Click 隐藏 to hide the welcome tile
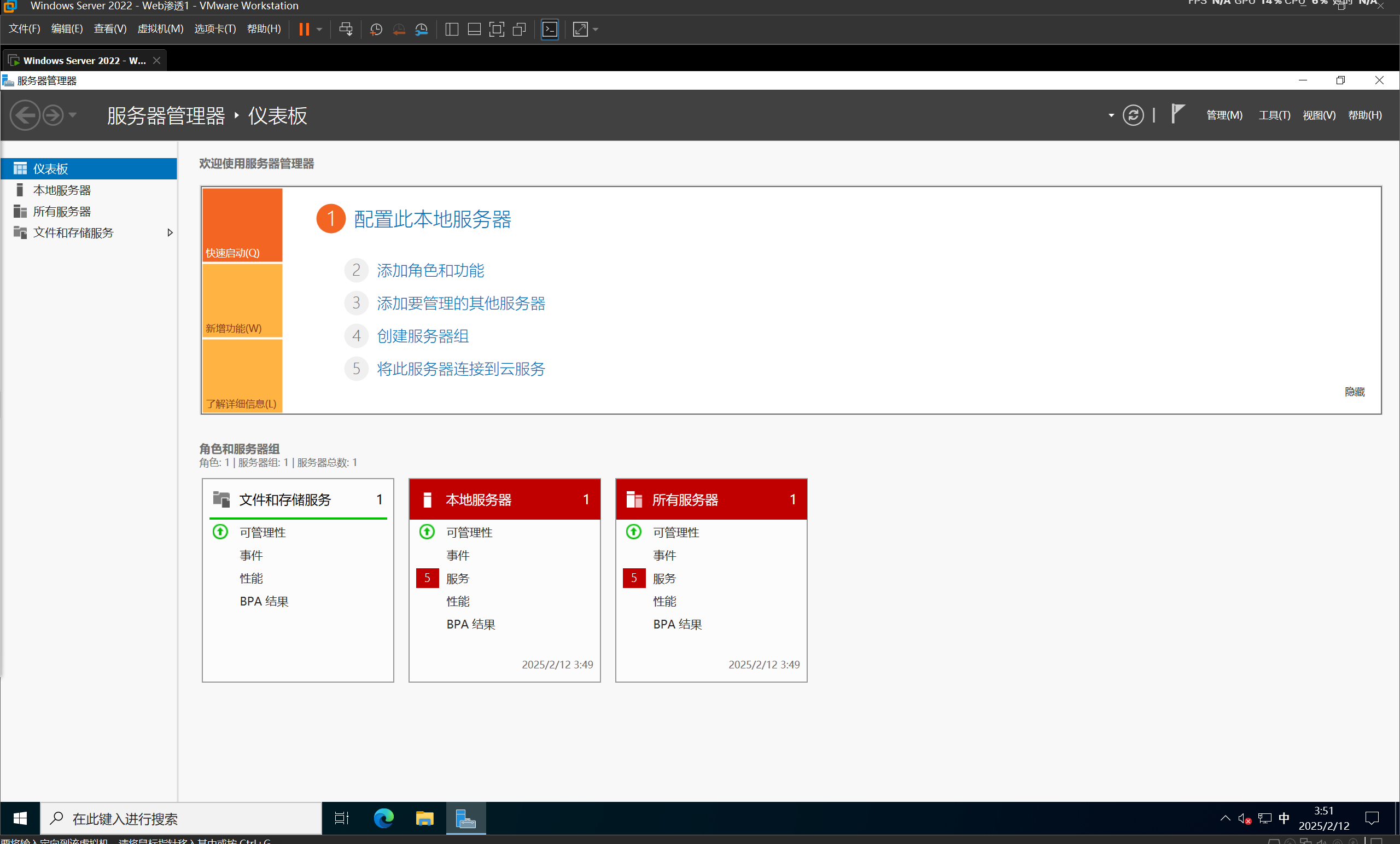Screen dimensions: 1400x844 (x=1355, y=392)
